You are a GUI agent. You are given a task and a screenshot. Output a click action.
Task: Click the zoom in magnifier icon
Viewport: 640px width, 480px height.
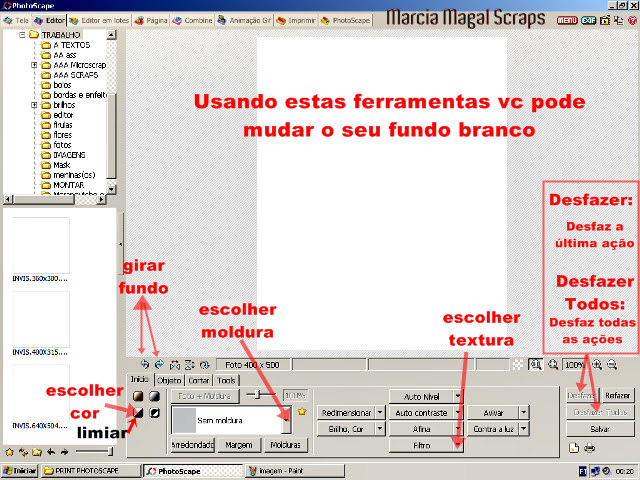point(597,364)
